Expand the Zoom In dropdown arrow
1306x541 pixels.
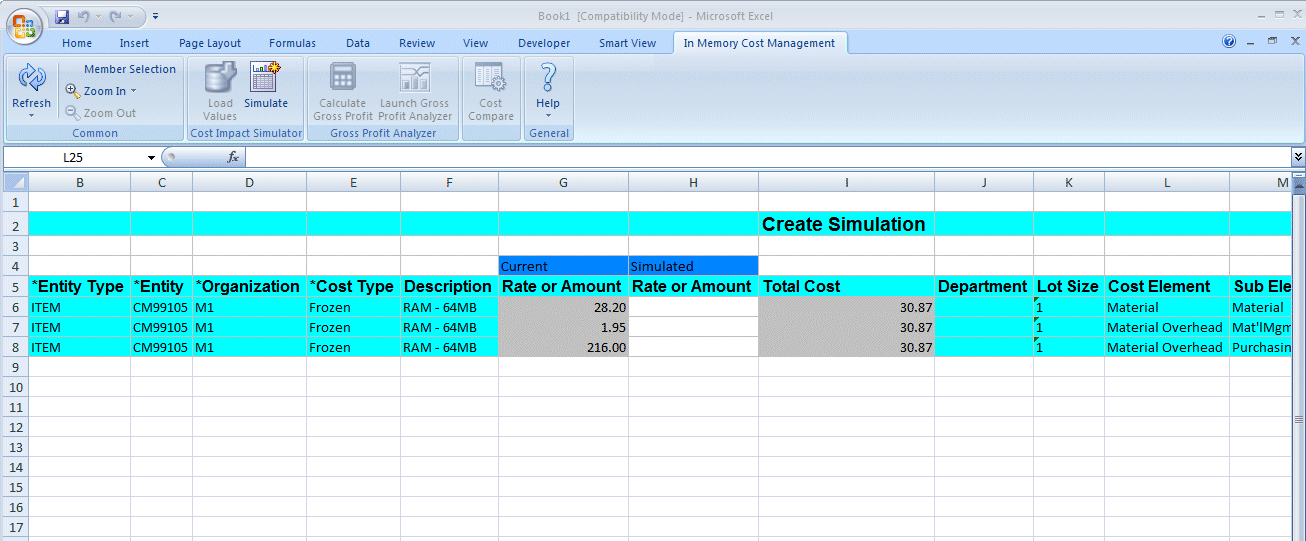[133, 91]
